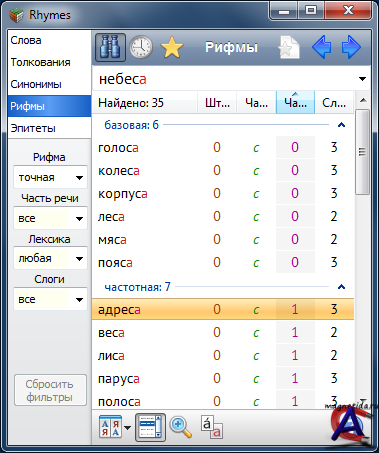Select the word мяса
Viewport: 379px width, 453px height.
pyautogui.click(x=223, y=239)
